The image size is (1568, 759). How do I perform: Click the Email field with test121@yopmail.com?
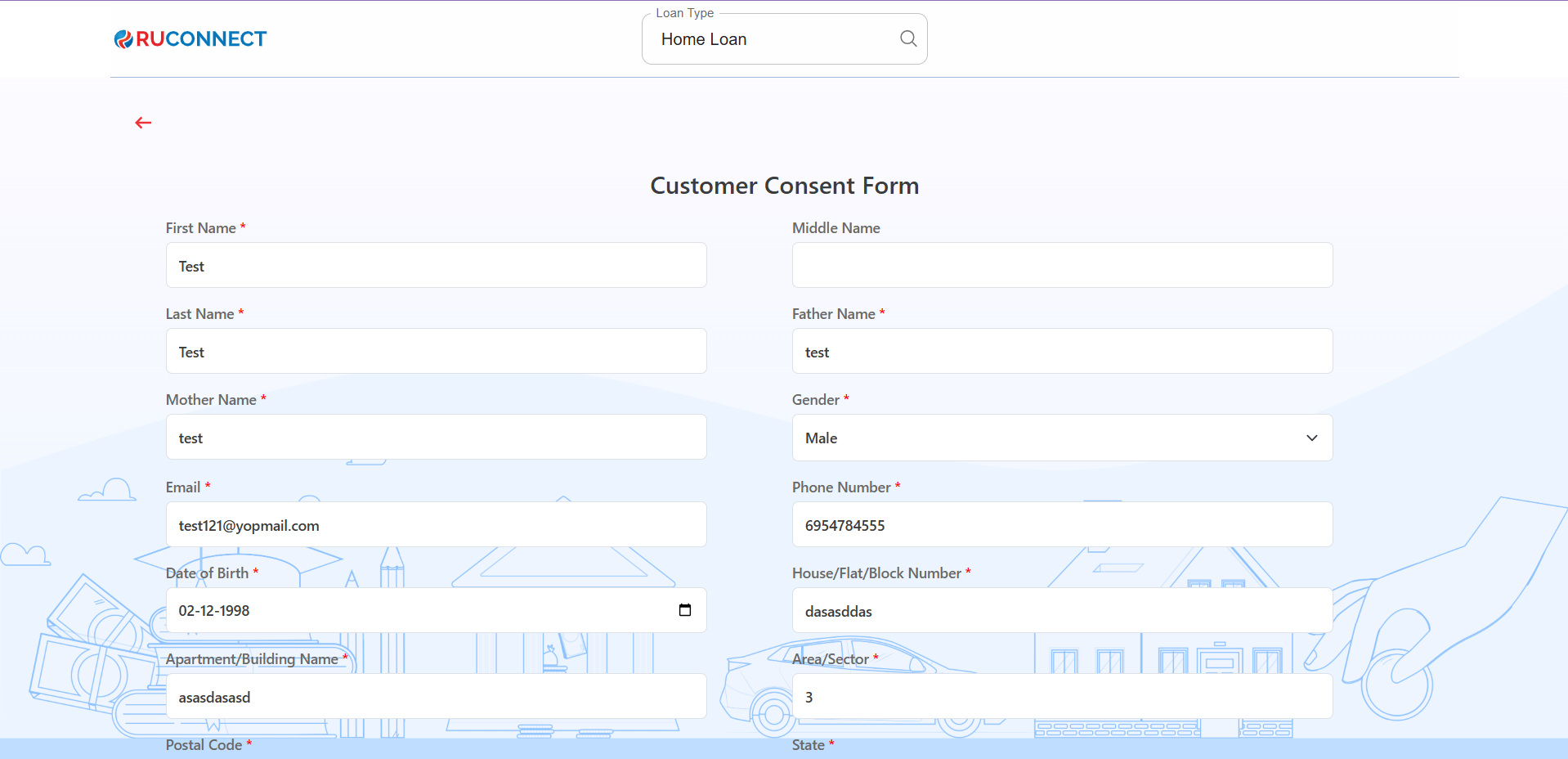436,525
